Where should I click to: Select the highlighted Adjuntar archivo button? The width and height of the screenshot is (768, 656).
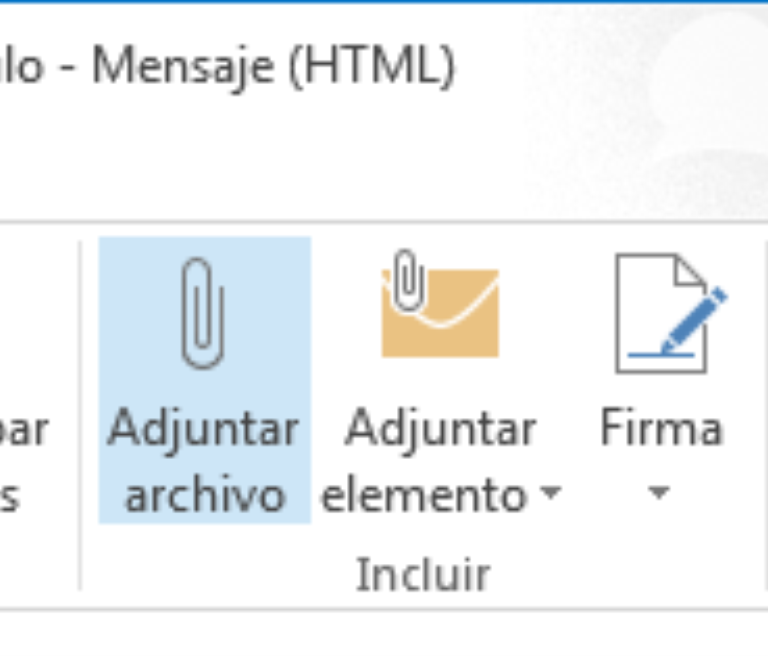pyautogui.click(x=205, y=380)
